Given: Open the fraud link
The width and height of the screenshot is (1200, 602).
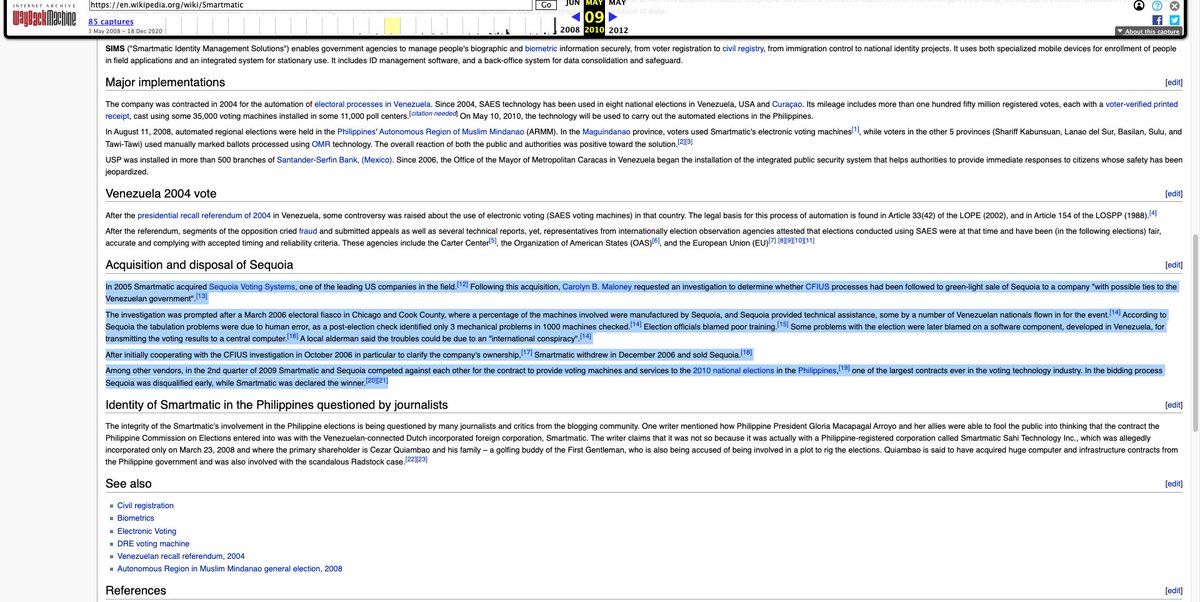Looking at the screenshot, I should 308,232.
